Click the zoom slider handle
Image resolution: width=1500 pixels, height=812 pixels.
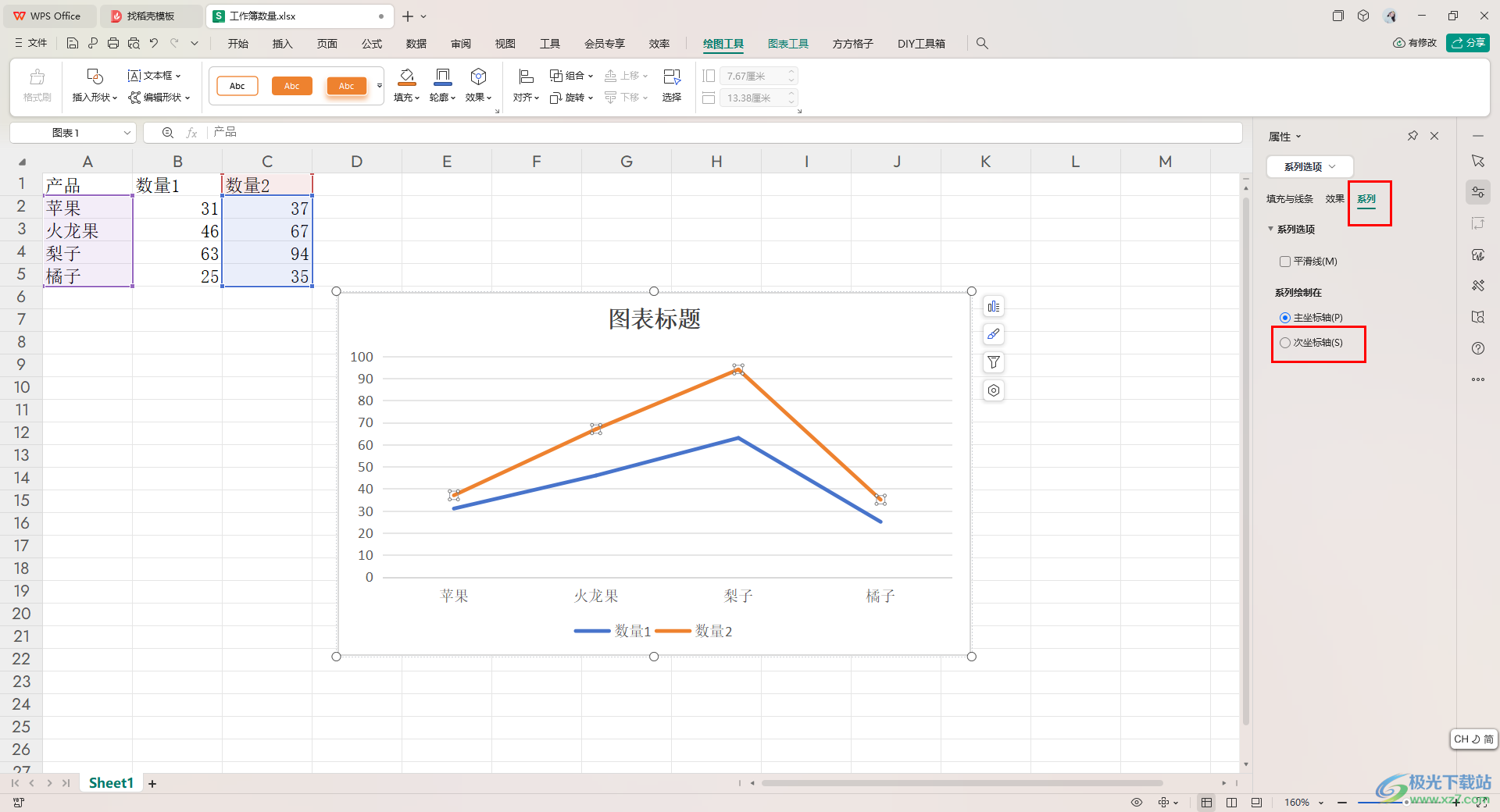pyautogui.click(x=1405, y=802)
